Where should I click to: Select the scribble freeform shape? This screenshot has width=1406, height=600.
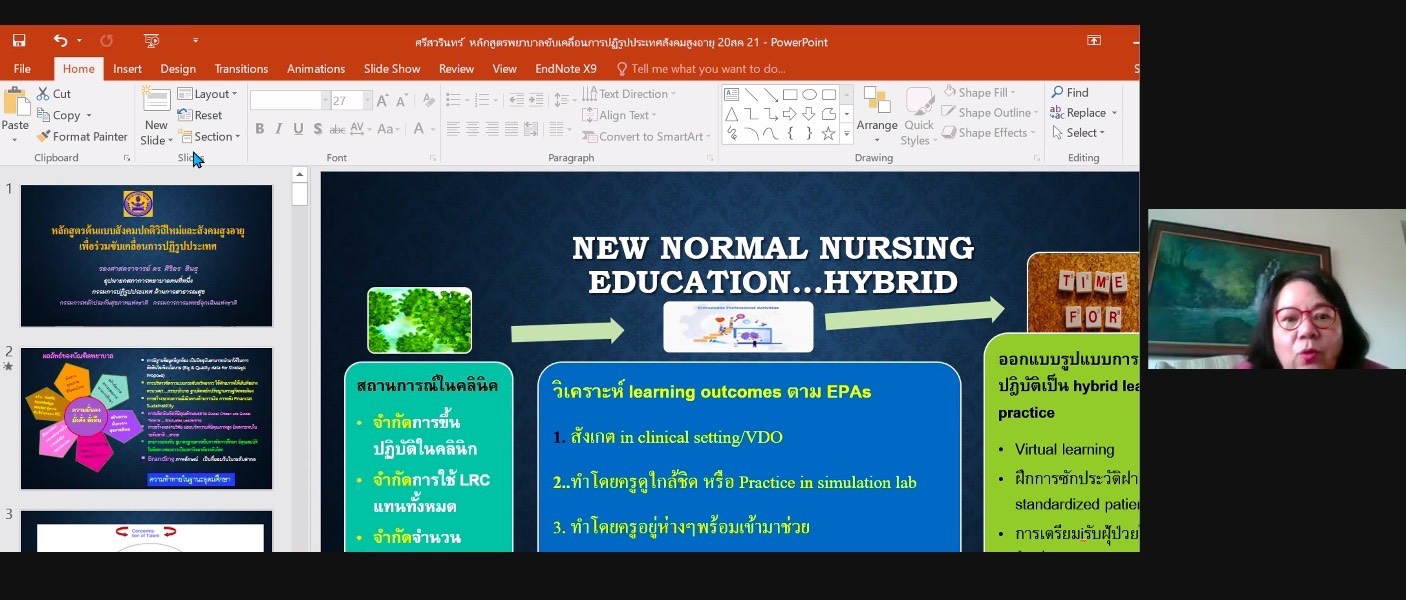click(x=732, y=133)
